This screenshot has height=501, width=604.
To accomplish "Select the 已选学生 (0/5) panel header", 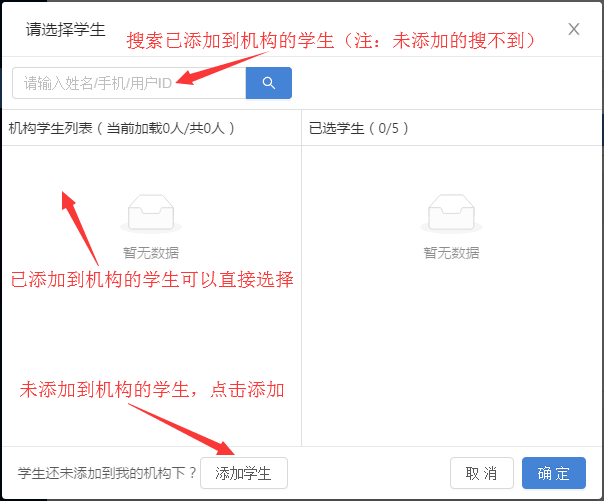I will [x=359, y=128].
